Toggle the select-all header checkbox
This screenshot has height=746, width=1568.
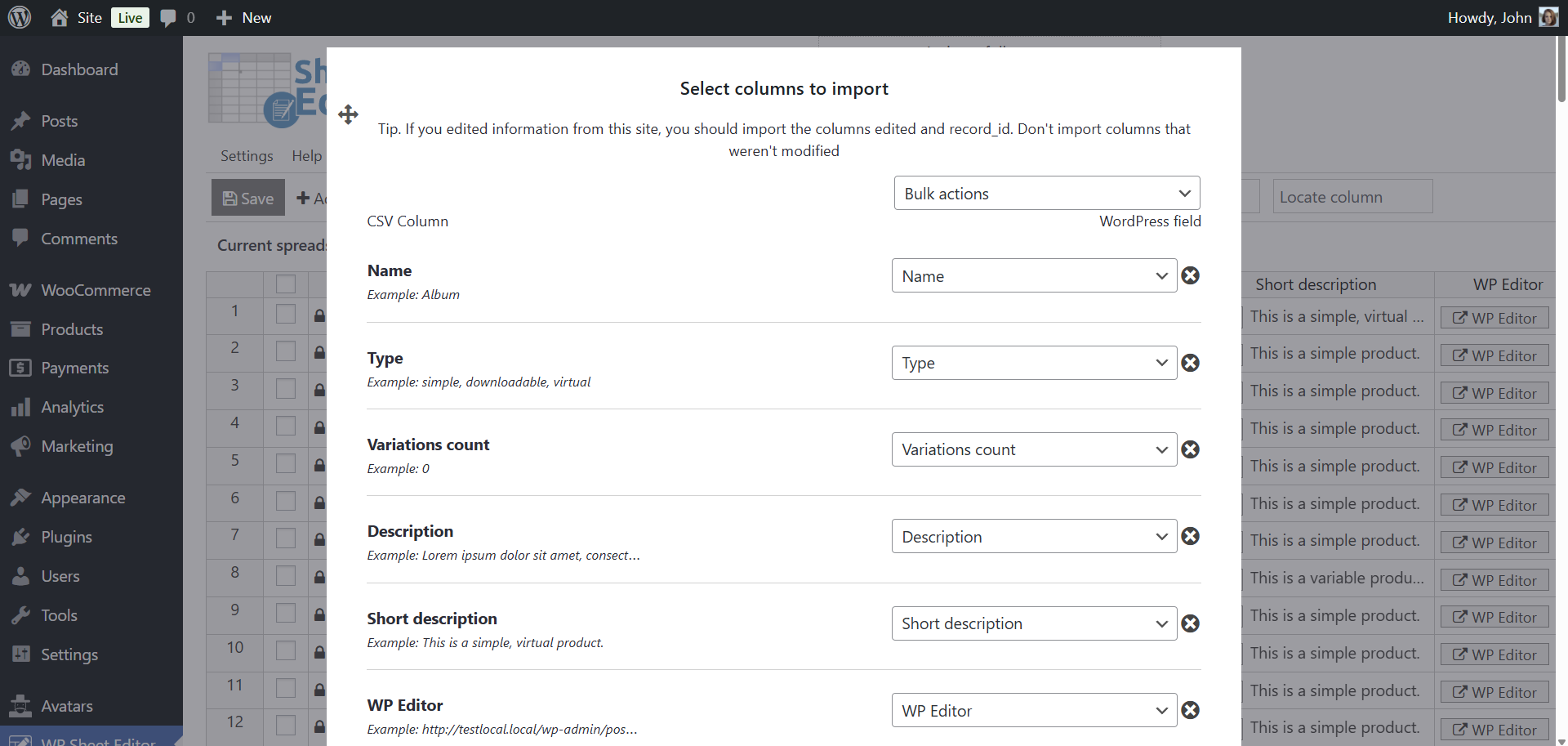pos(286,284)
